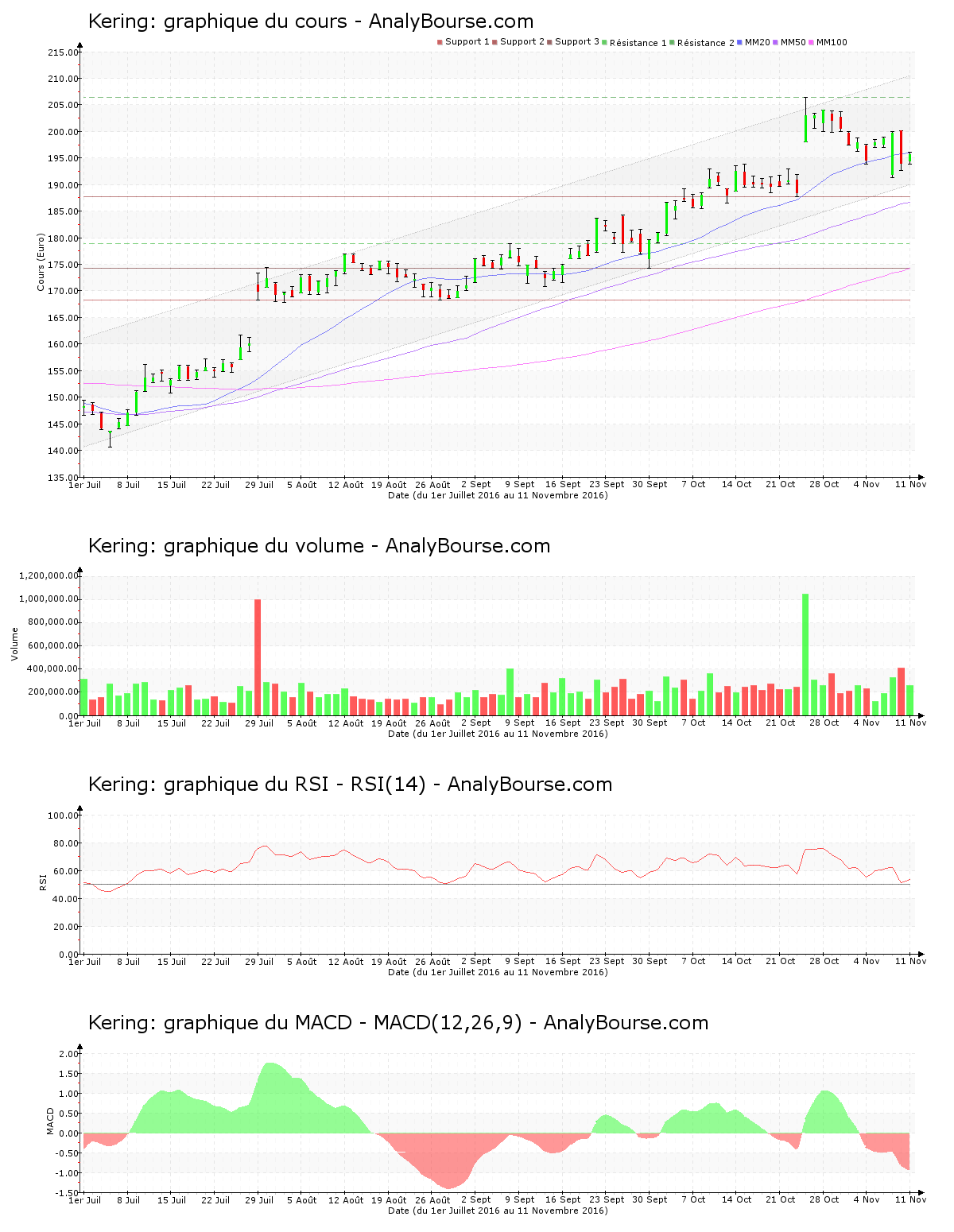Image resolution: width=954 pixels, height=1232 pixels.
Task: Select the Support 2 legend label
Action: click(522, 42)
